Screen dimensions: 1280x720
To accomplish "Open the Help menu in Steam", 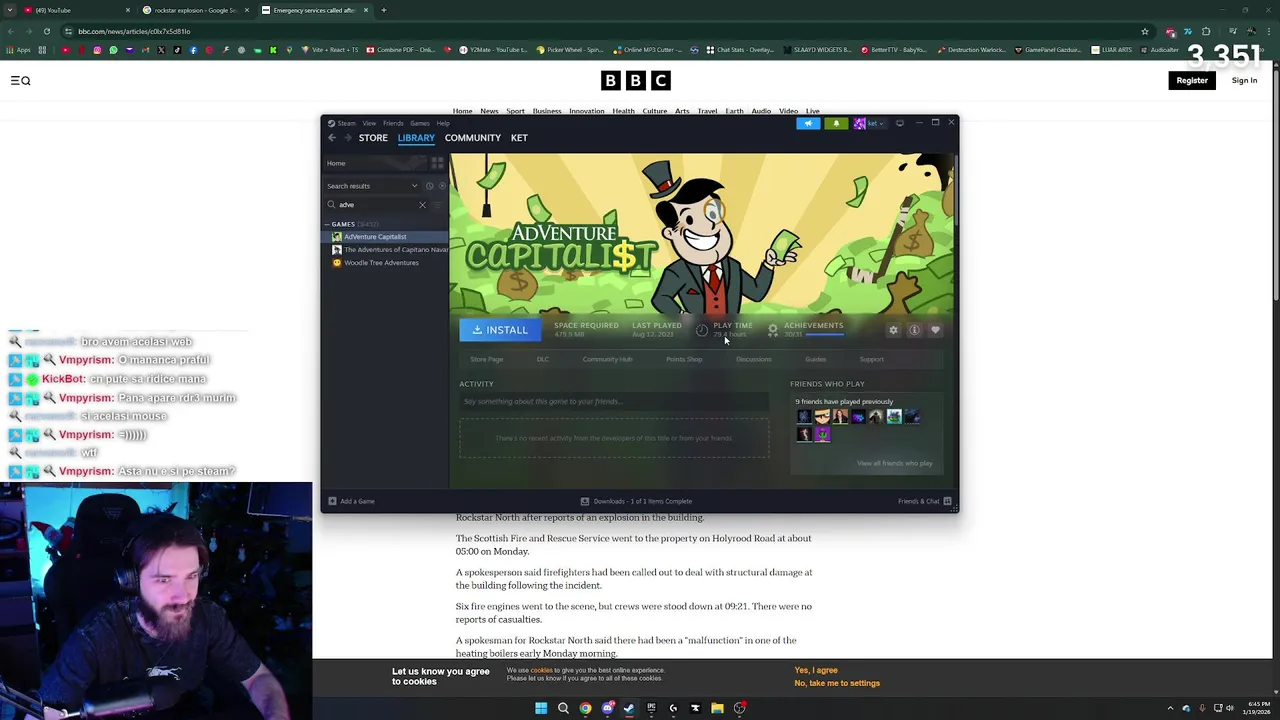I will click(443, 123).
